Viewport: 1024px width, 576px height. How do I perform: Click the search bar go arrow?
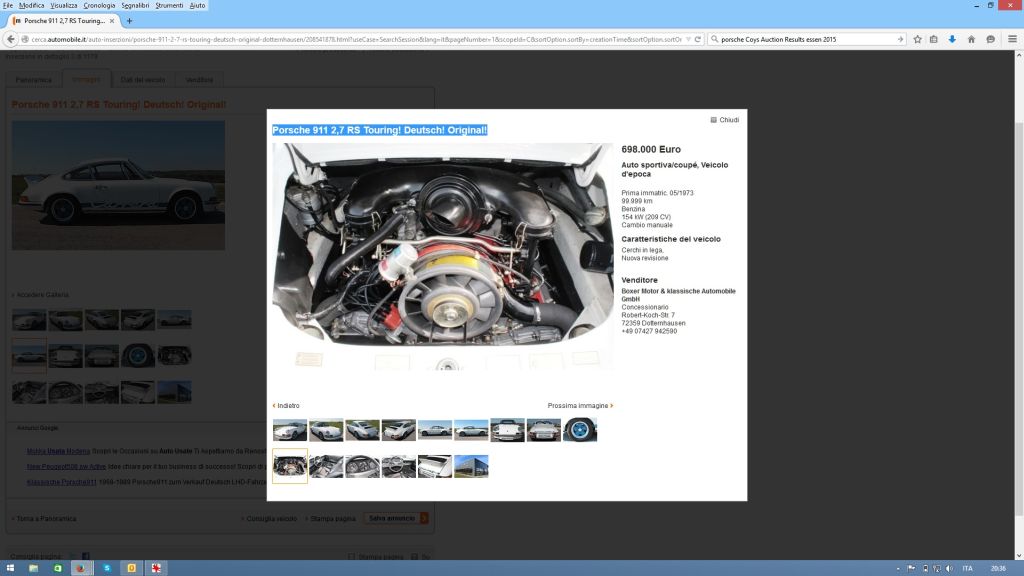(x=900, y=39)
